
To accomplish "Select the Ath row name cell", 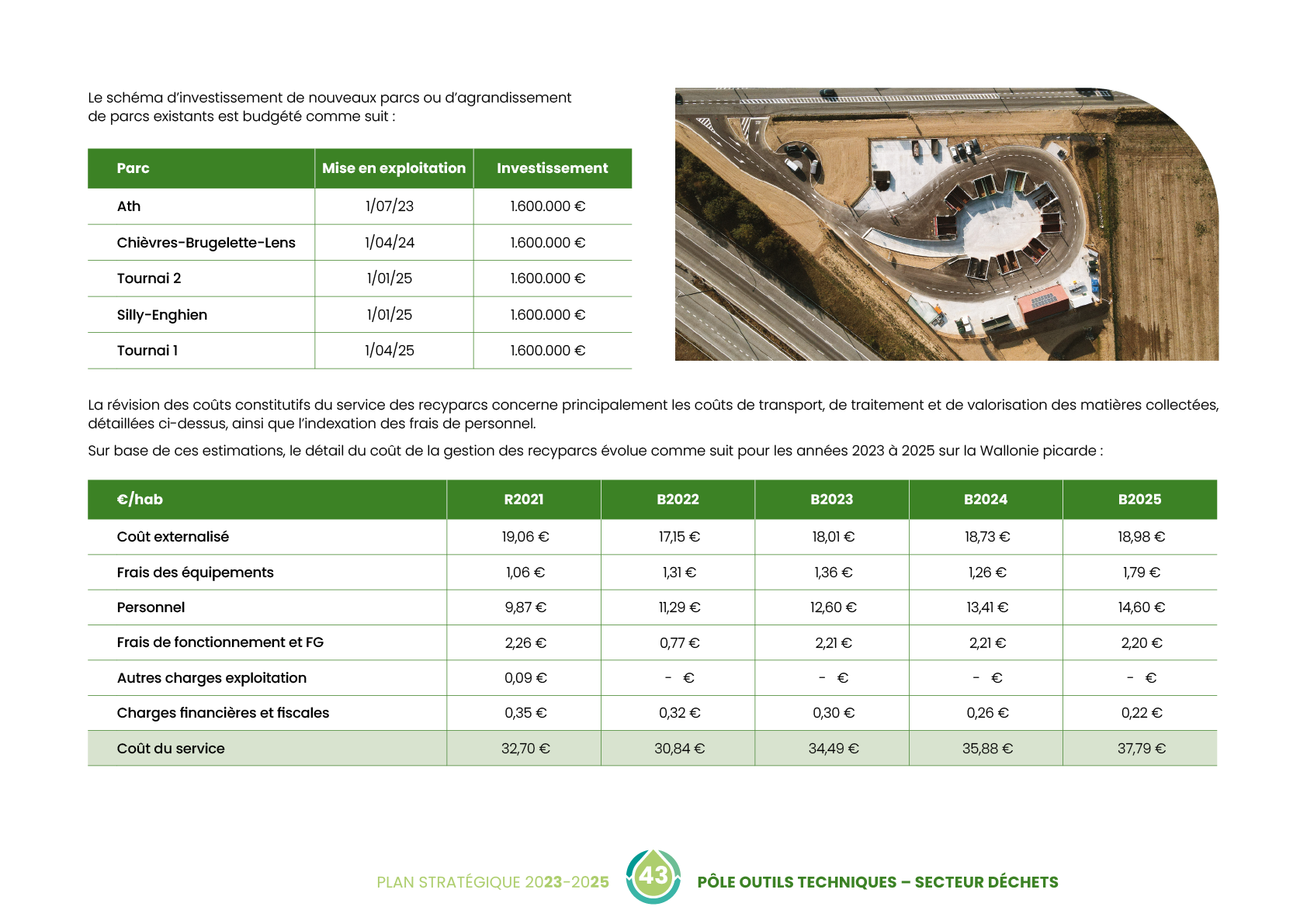I will (x=129, y=206).
